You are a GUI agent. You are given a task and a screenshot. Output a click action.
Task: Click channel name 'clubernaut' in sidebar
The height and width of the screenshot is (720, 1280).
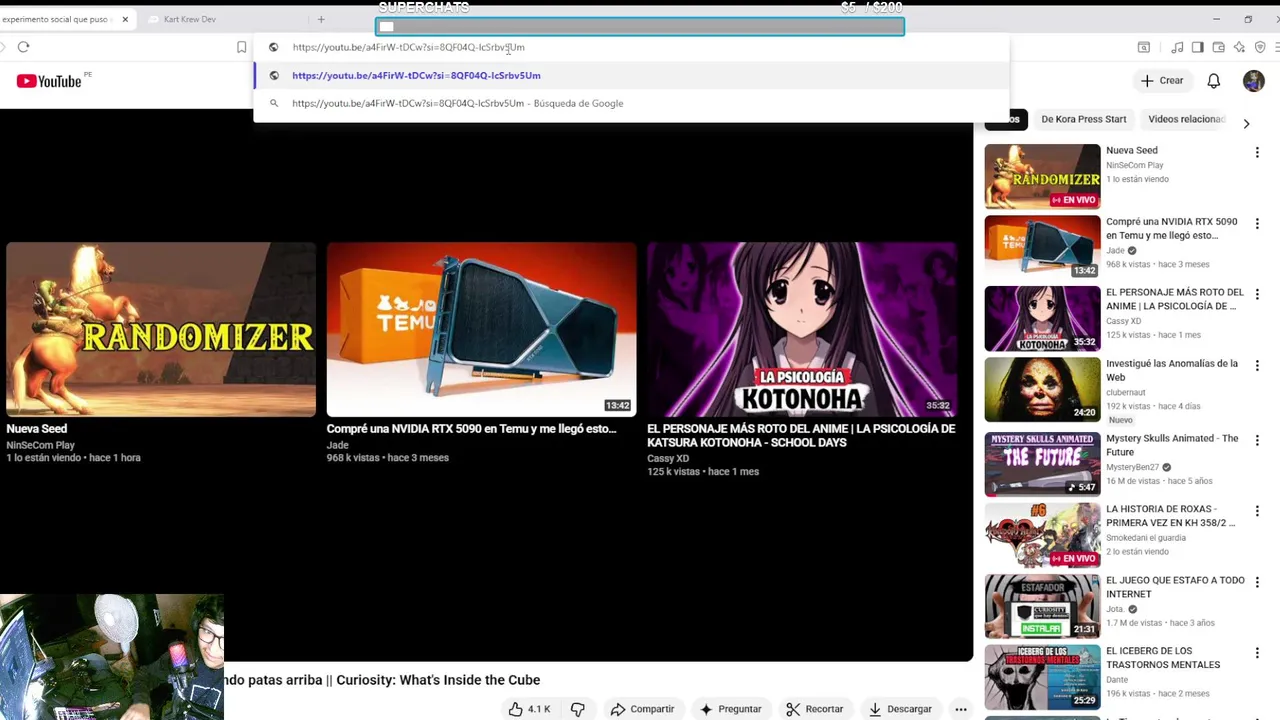[1126, 393]
